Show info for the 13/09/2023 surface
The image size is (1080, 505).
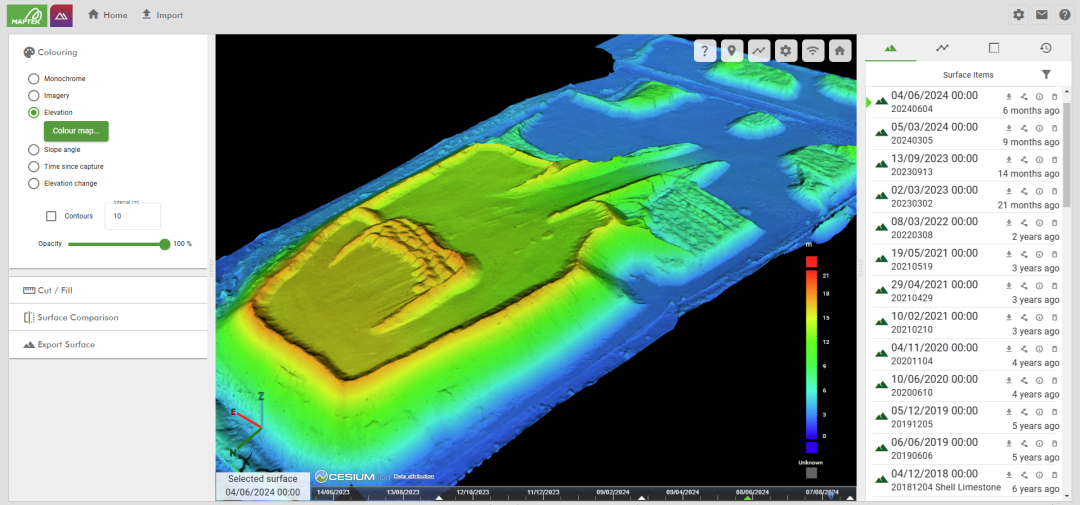tap(1039, 159)
